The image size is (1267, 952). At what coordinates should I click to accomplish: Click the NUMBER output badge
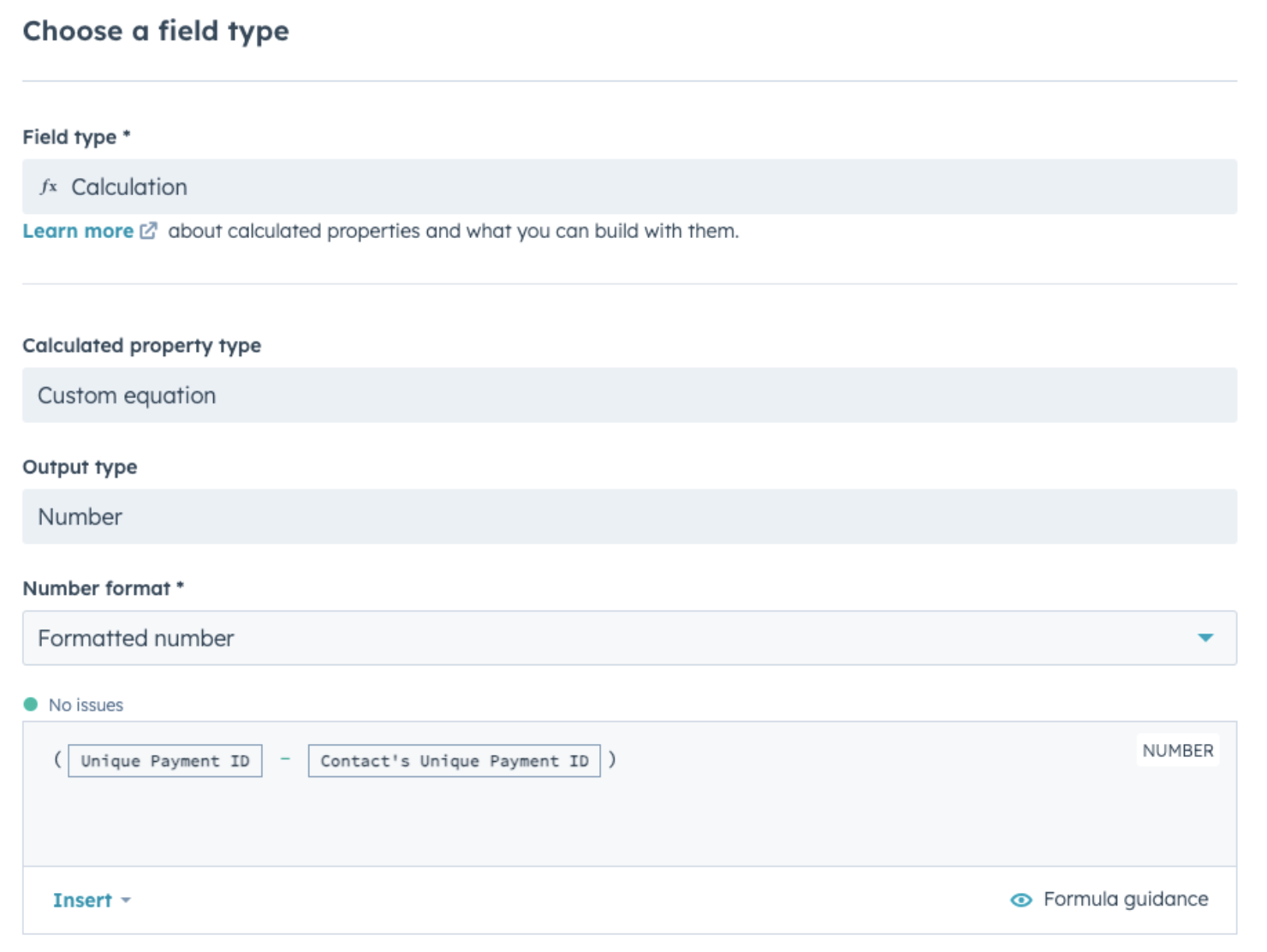(1178, 751)
